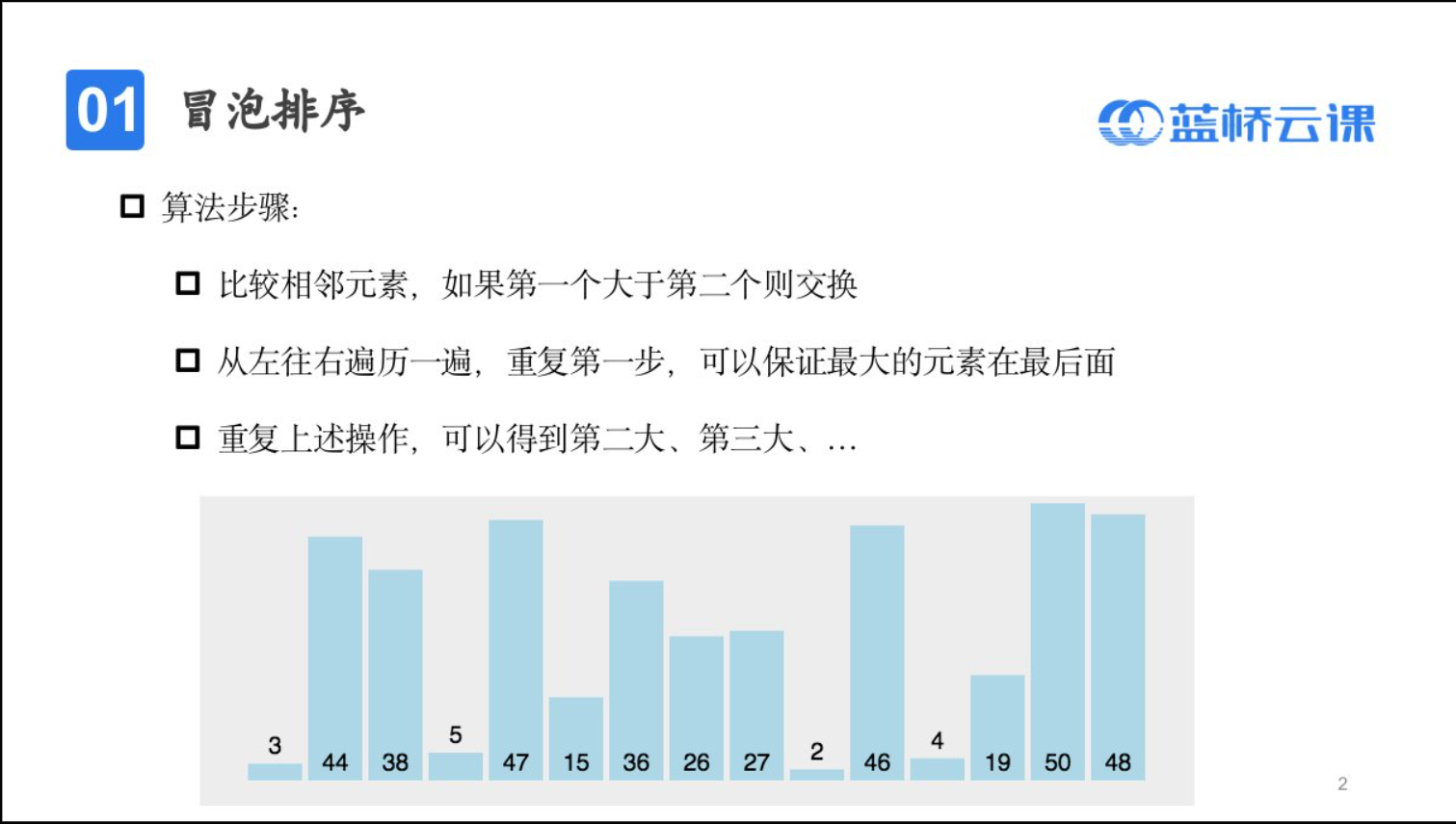This screenshot has height=824, width=1456.
Task: Click the square bullet before 比较相邻元素
Action: (188, 283)
